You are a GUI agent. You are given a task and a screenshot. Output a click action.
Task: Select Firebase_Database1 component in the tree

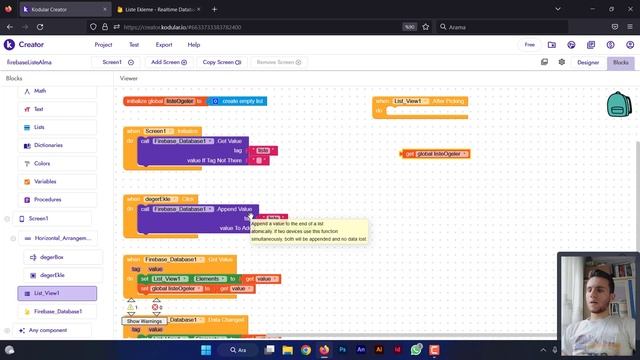(x=57, y=311)
